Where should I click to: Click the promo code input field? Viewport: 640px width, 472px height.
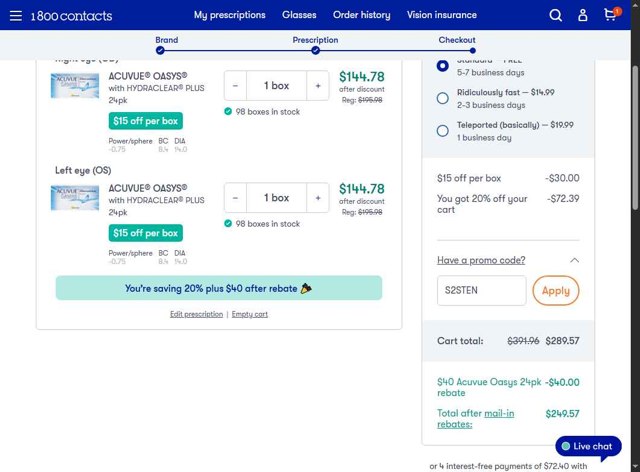481,291
